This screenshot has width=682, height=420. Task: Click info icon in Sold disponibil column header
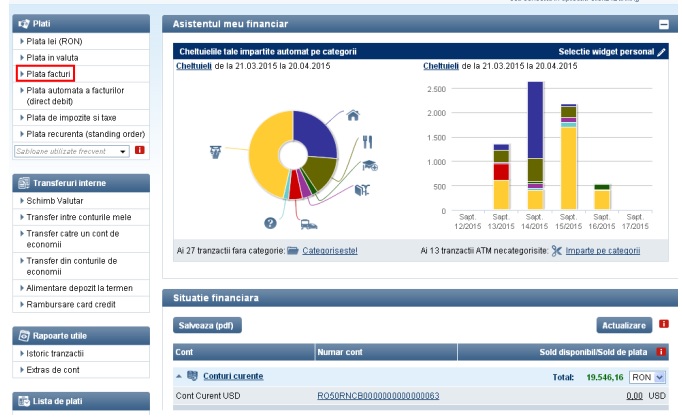661,352
